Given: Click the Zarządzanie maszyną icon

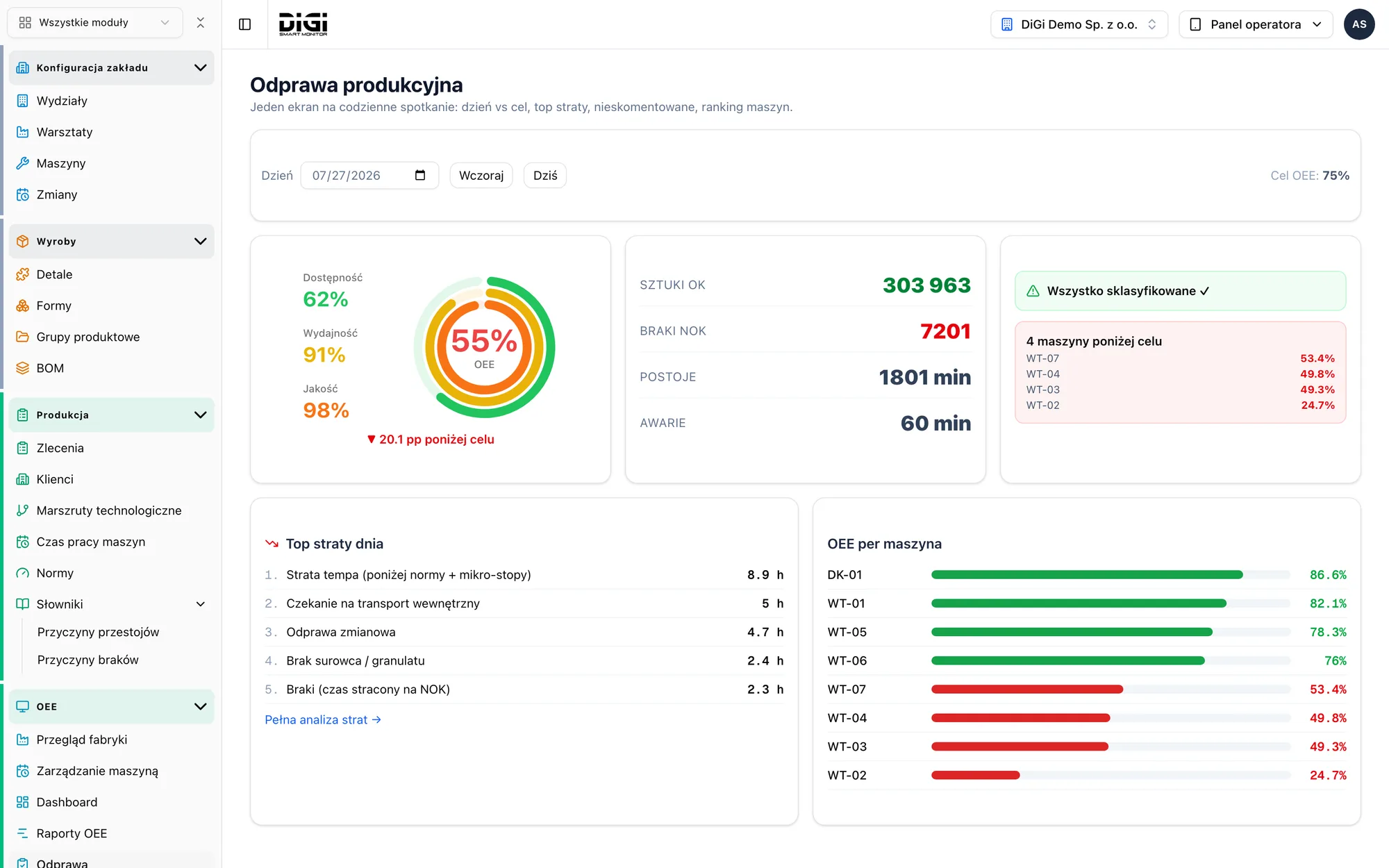Looking at the screenshot, I should [23, 771].
